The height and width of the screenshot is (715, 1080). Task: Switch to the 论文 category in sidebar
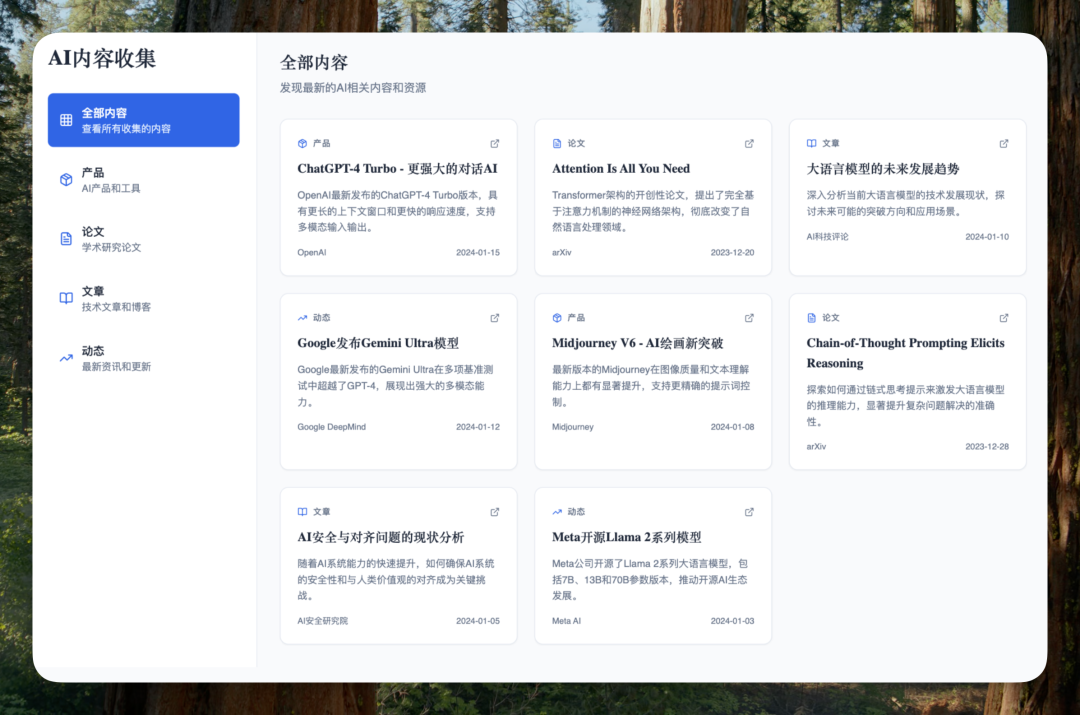(143, 239)
